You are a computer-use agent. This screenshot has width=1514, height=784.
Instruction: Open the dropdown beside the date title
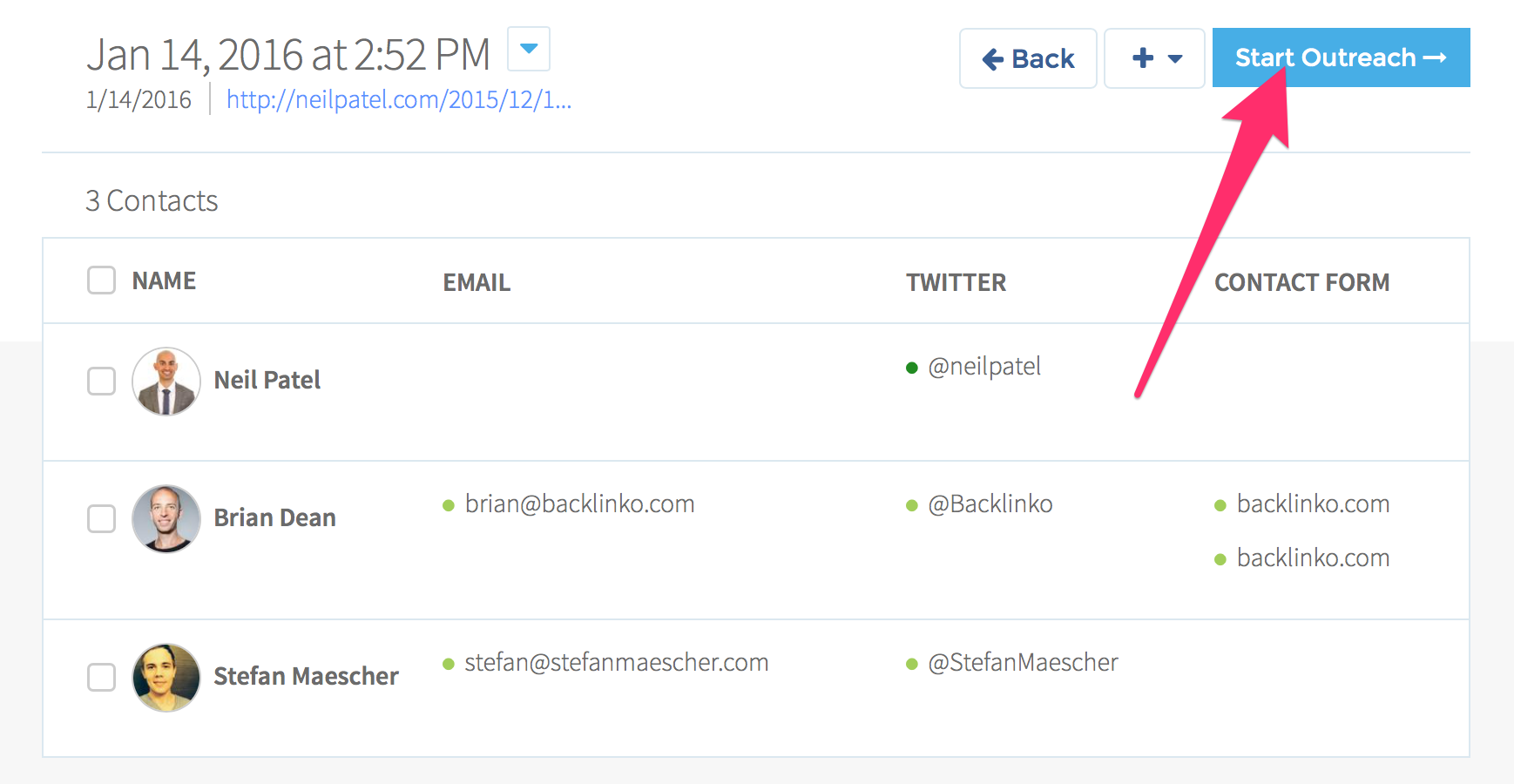[x=529, y=49]
